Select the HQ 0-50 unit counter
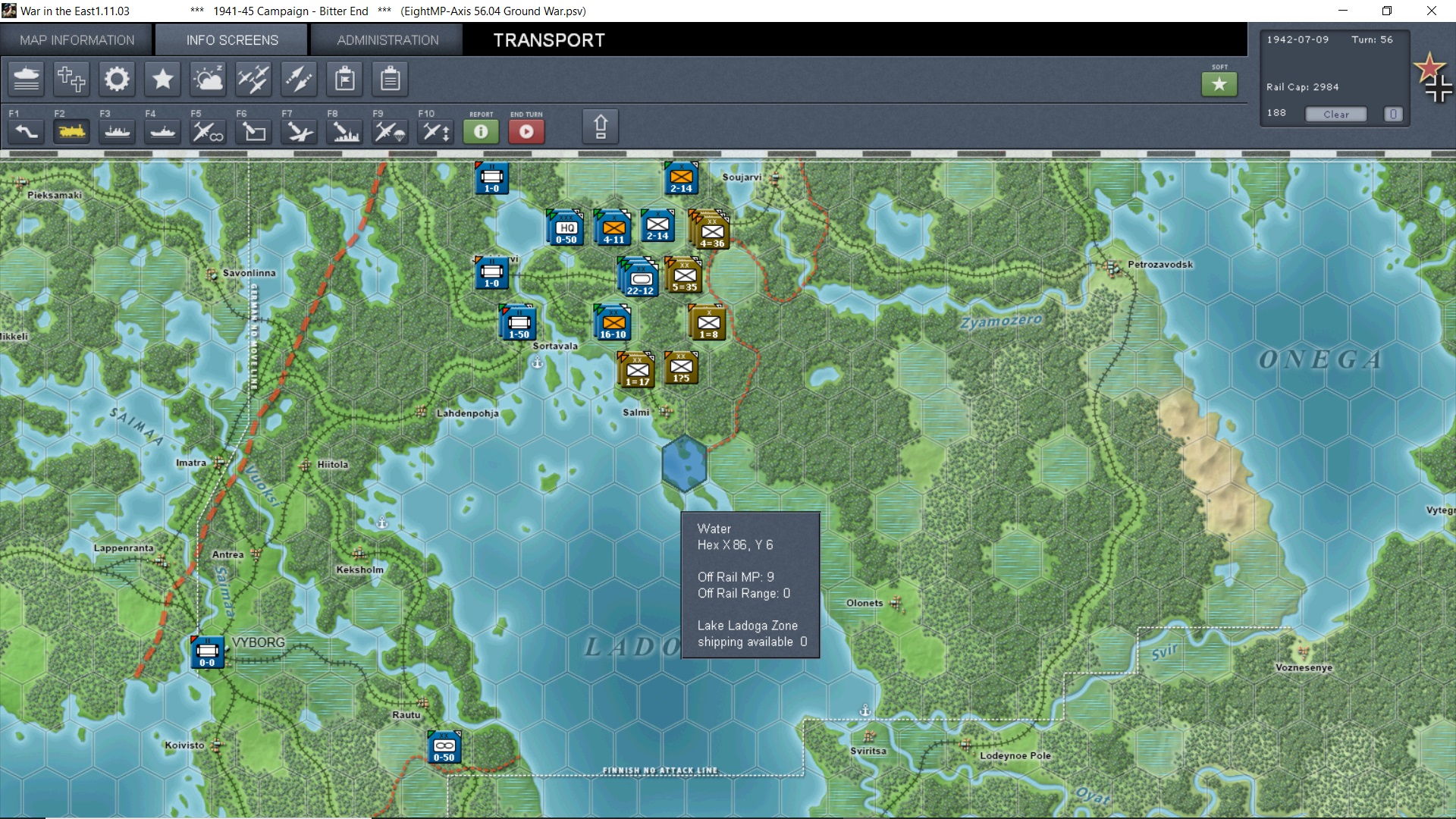1456x819 pixels. [x=566, y=227]
